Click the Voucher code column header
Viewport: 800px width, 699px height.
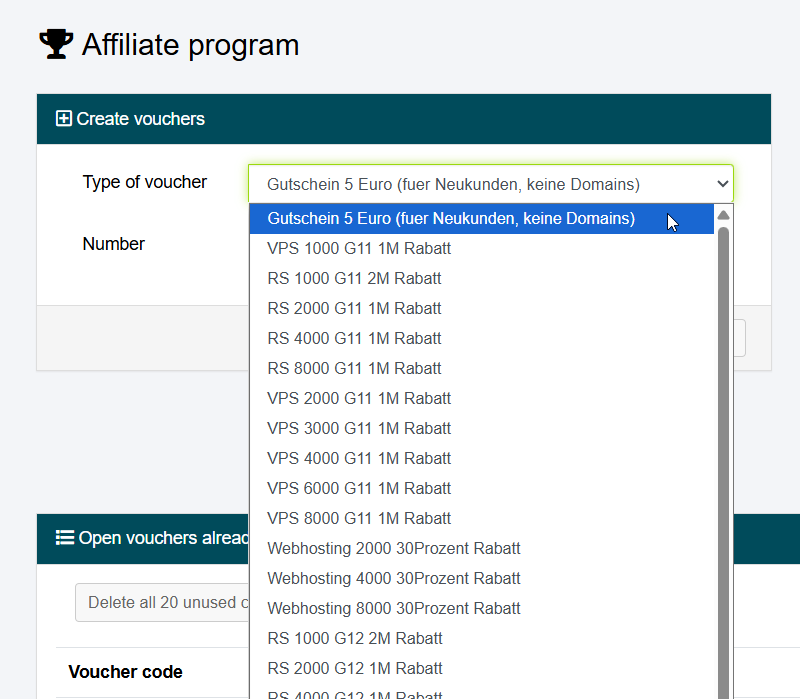click(x=125, y=671)
